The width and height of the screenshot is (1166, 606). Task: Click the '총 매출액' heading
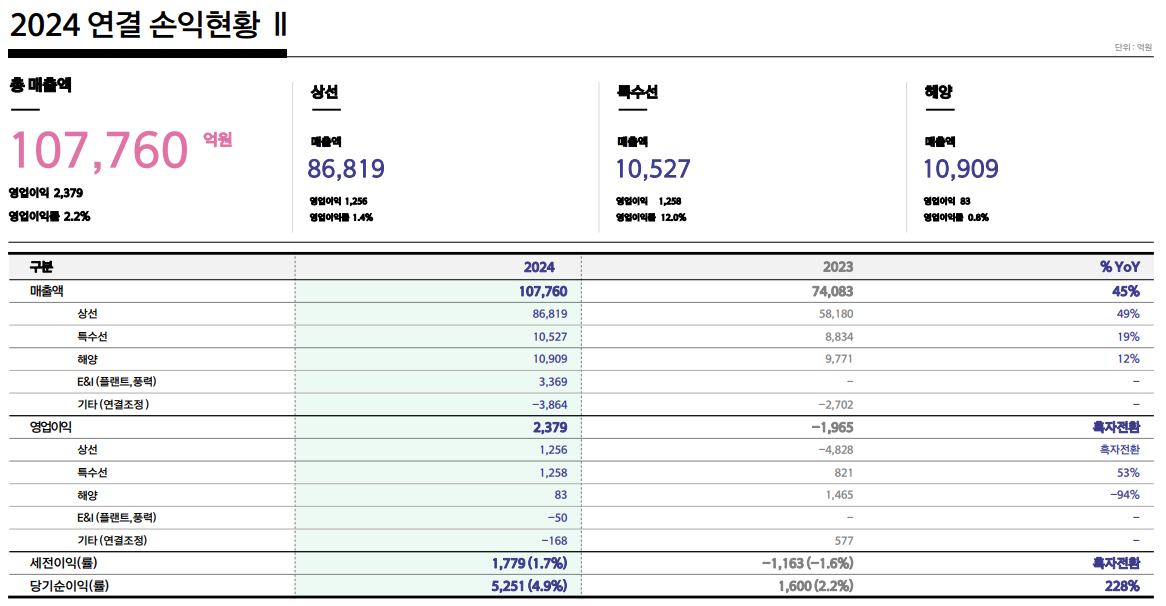(x=40, y=86)
